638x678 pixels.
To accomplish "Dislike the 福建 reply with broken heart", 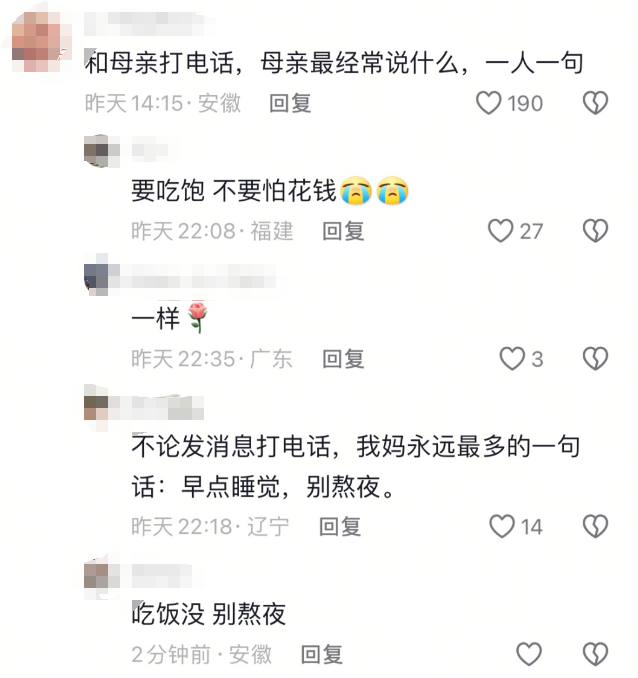I will [596, 230].
